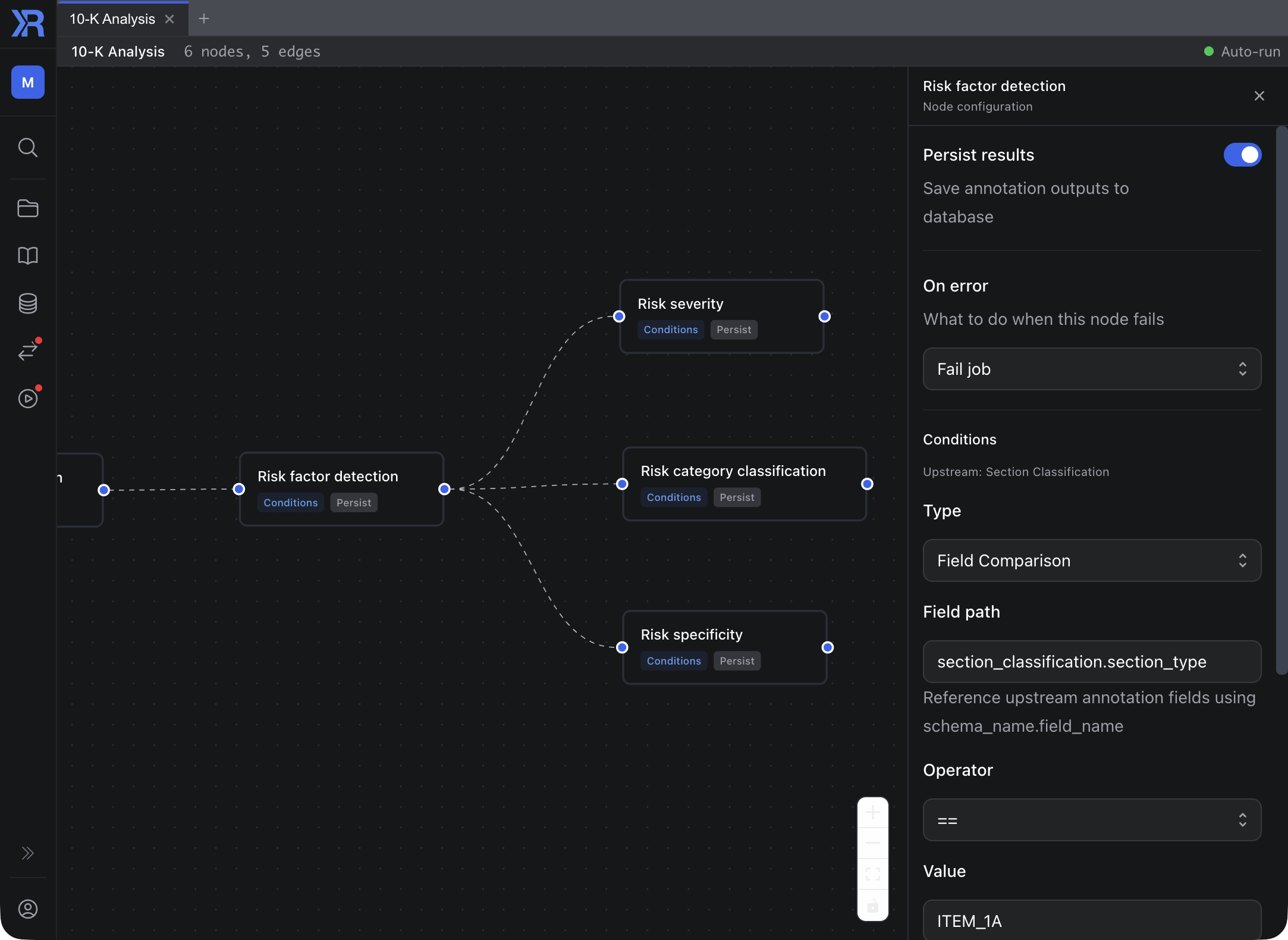Zoom to fit the workflow canvas
This screenshot has height=940, width=1288.
(872, 873)
